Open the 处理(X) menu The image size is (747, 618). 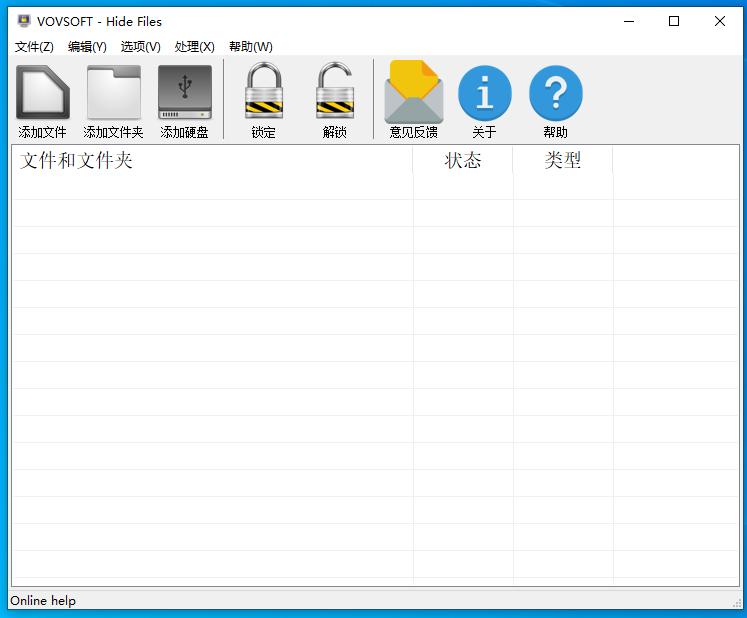tap(194, 47)
